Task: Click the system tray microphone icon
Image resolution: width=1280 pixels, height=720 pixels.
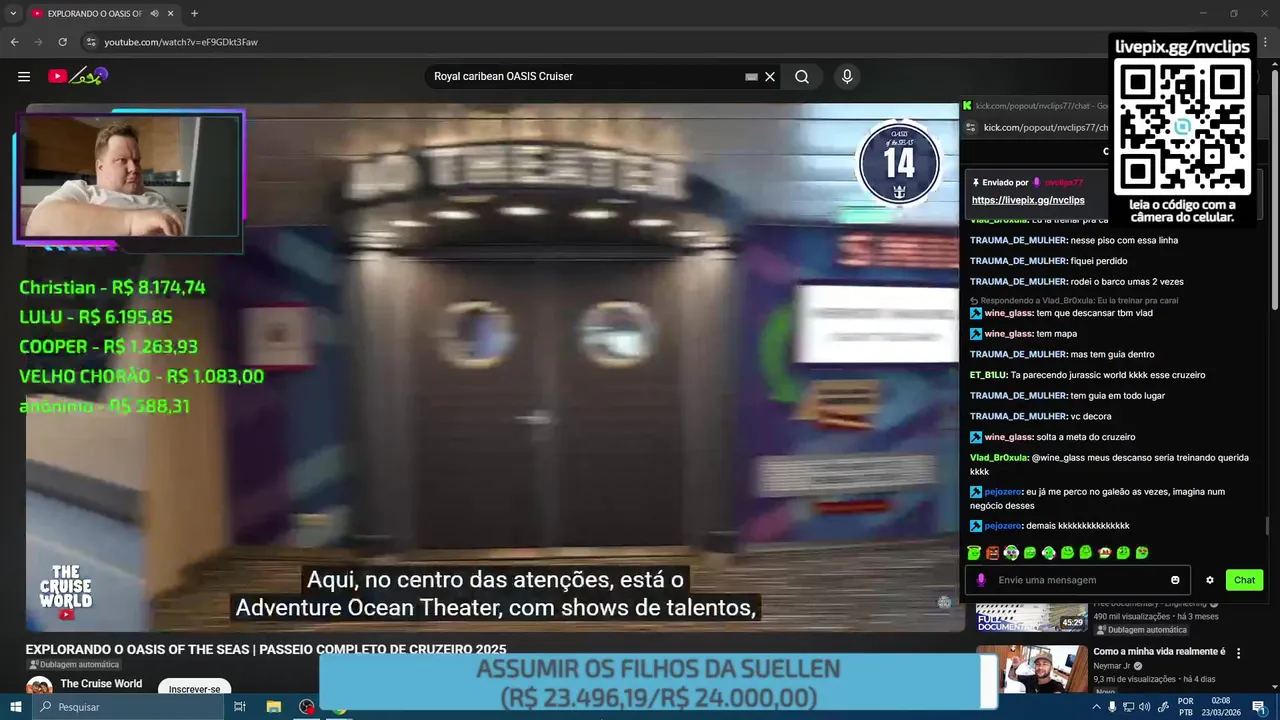Action: [1112, 706]
